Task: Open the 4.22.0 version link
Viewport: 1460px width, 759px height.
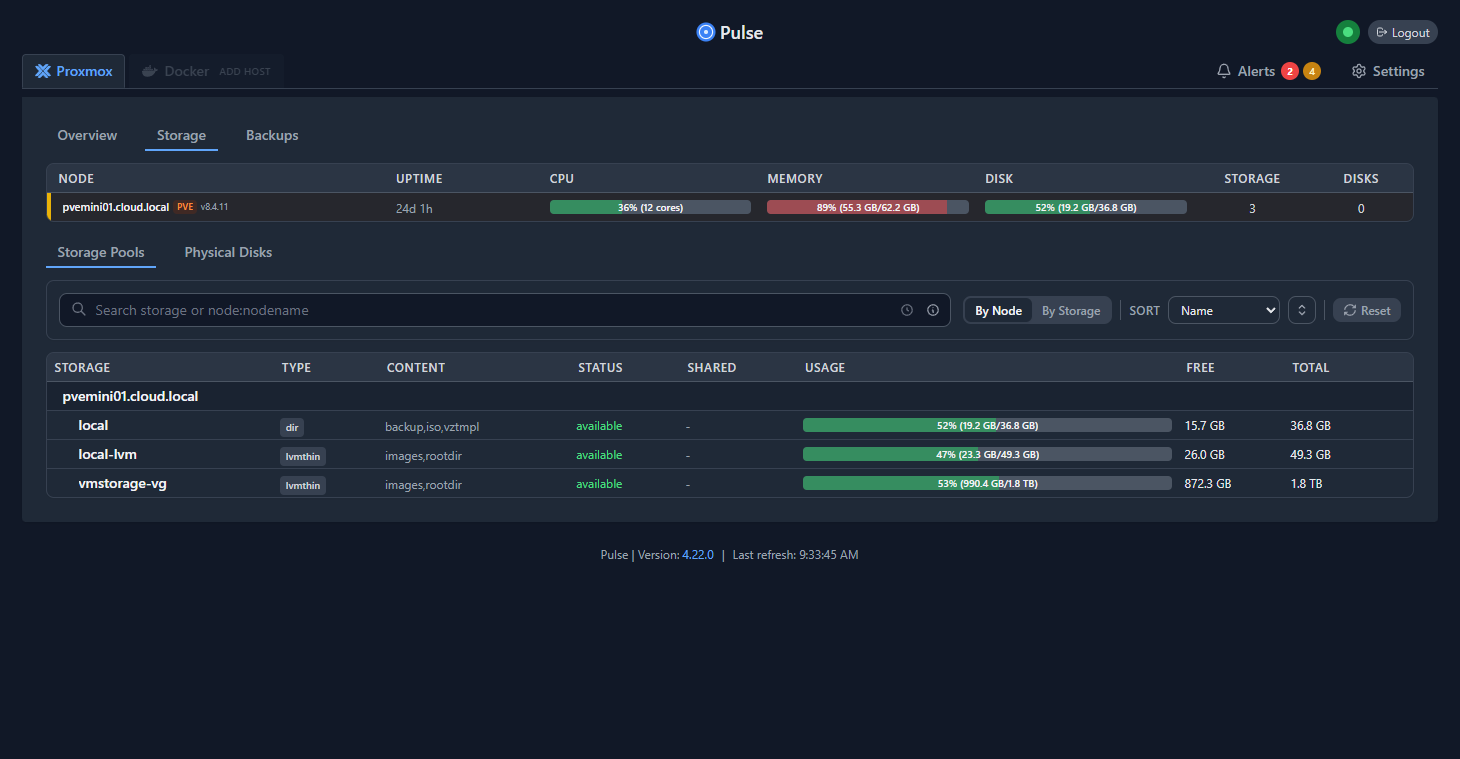Action: click(x=697, y=555)
